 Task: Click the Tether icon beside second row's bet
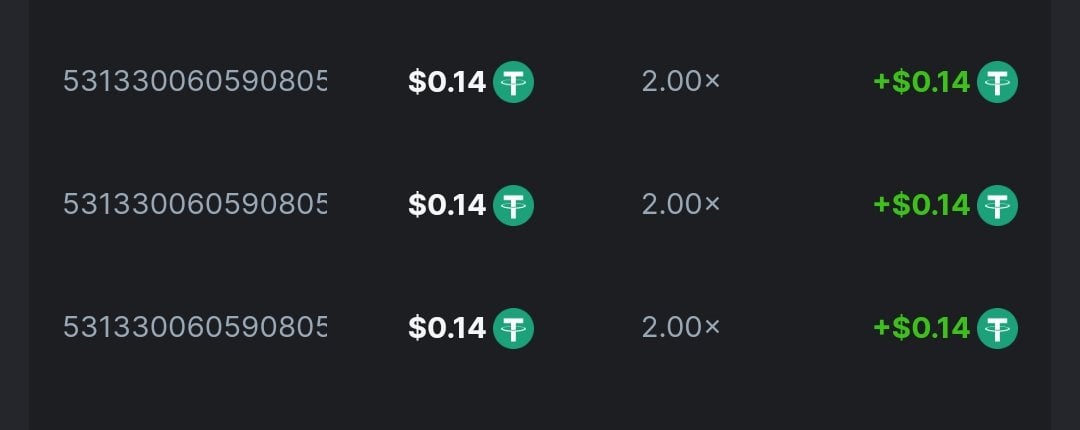513,205
